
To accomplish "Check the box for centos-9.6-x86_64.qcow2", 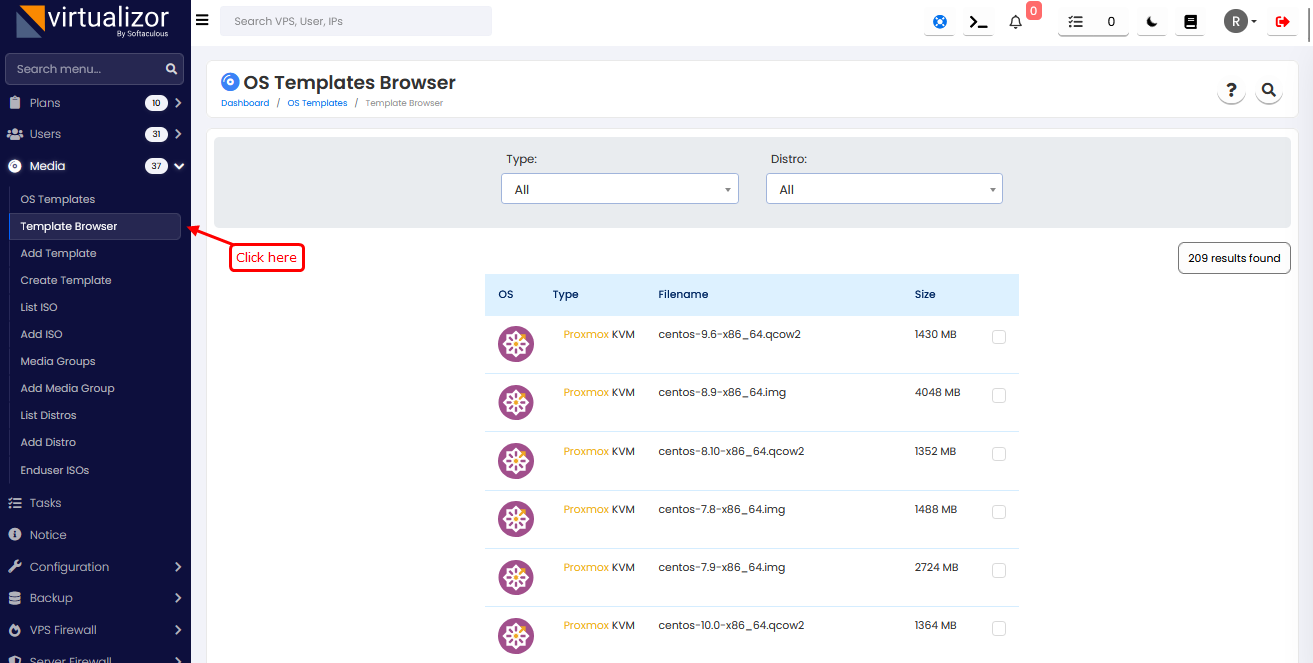I will [x=998, y=337].
